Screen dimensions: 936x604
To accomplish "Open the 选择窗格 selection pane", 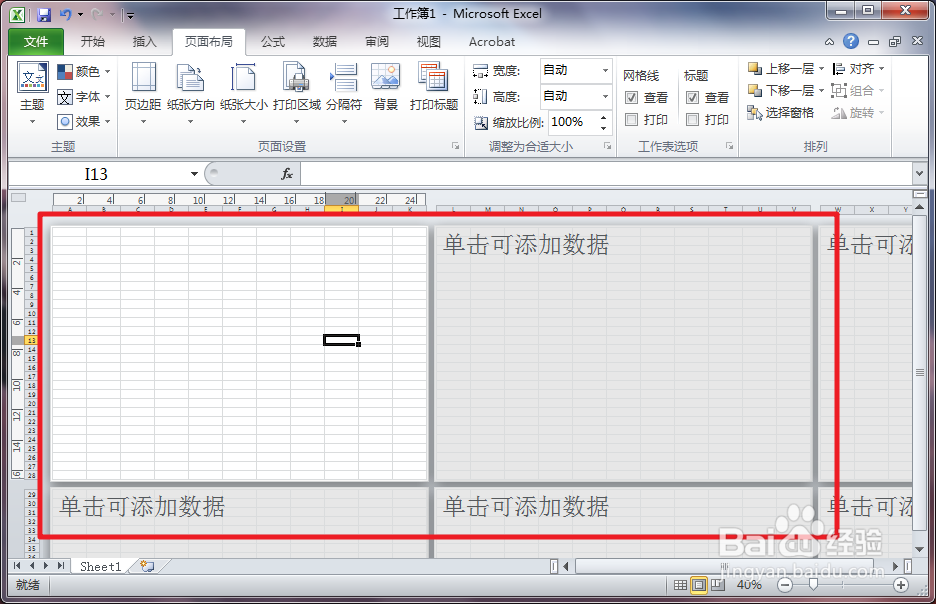I will [x=781, y=113].
